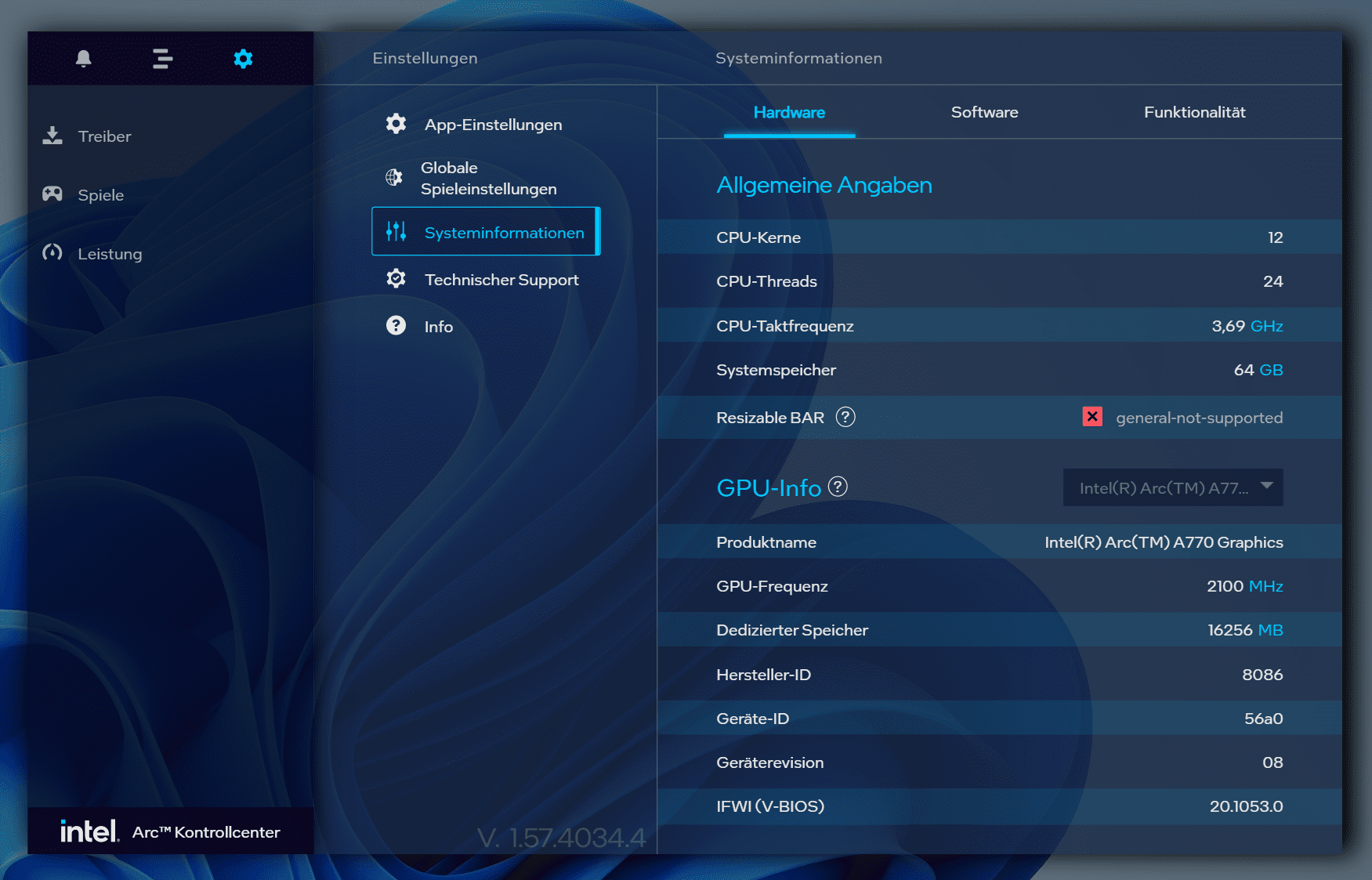Click the Produktname value Intel(R) Arc(TM) A770 Graphics

(x=1164, y=542)
